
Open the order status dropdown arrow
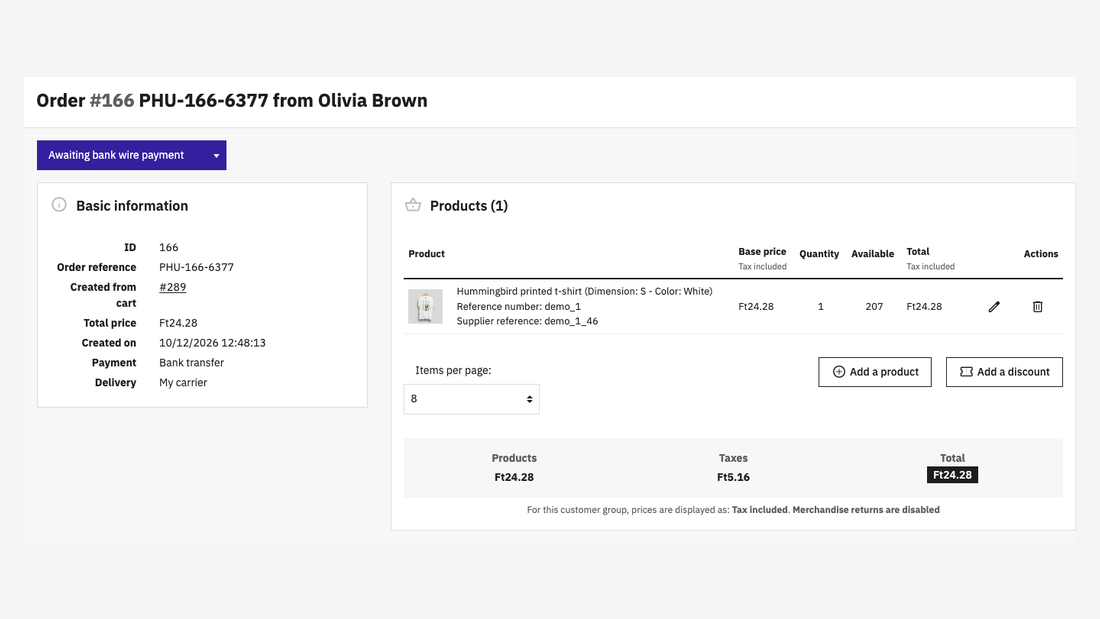tap(216, 155)
